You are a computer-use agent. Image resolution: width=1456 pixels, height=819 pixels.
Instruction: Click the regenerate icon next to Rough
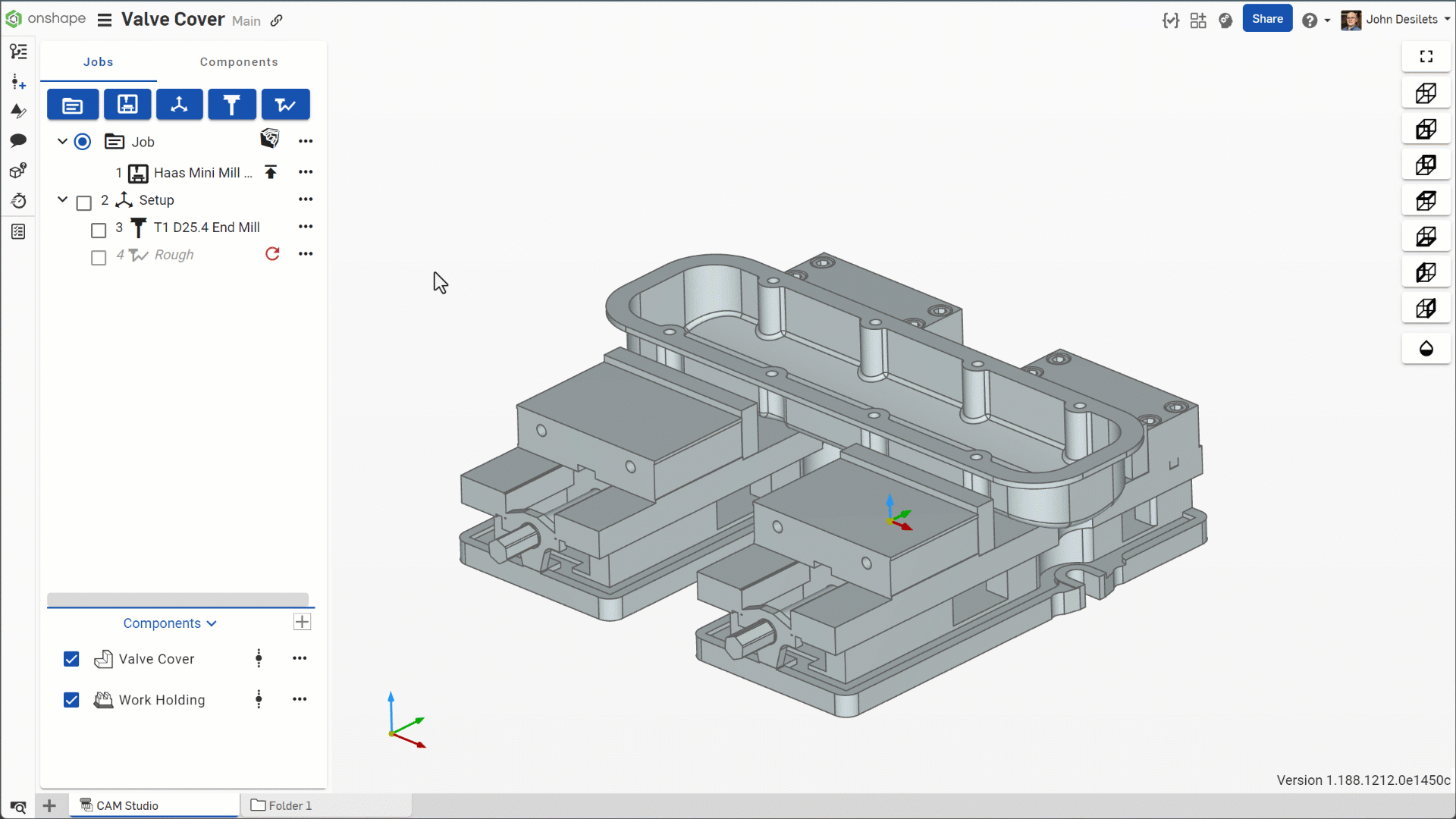click(x=272, y=254)
